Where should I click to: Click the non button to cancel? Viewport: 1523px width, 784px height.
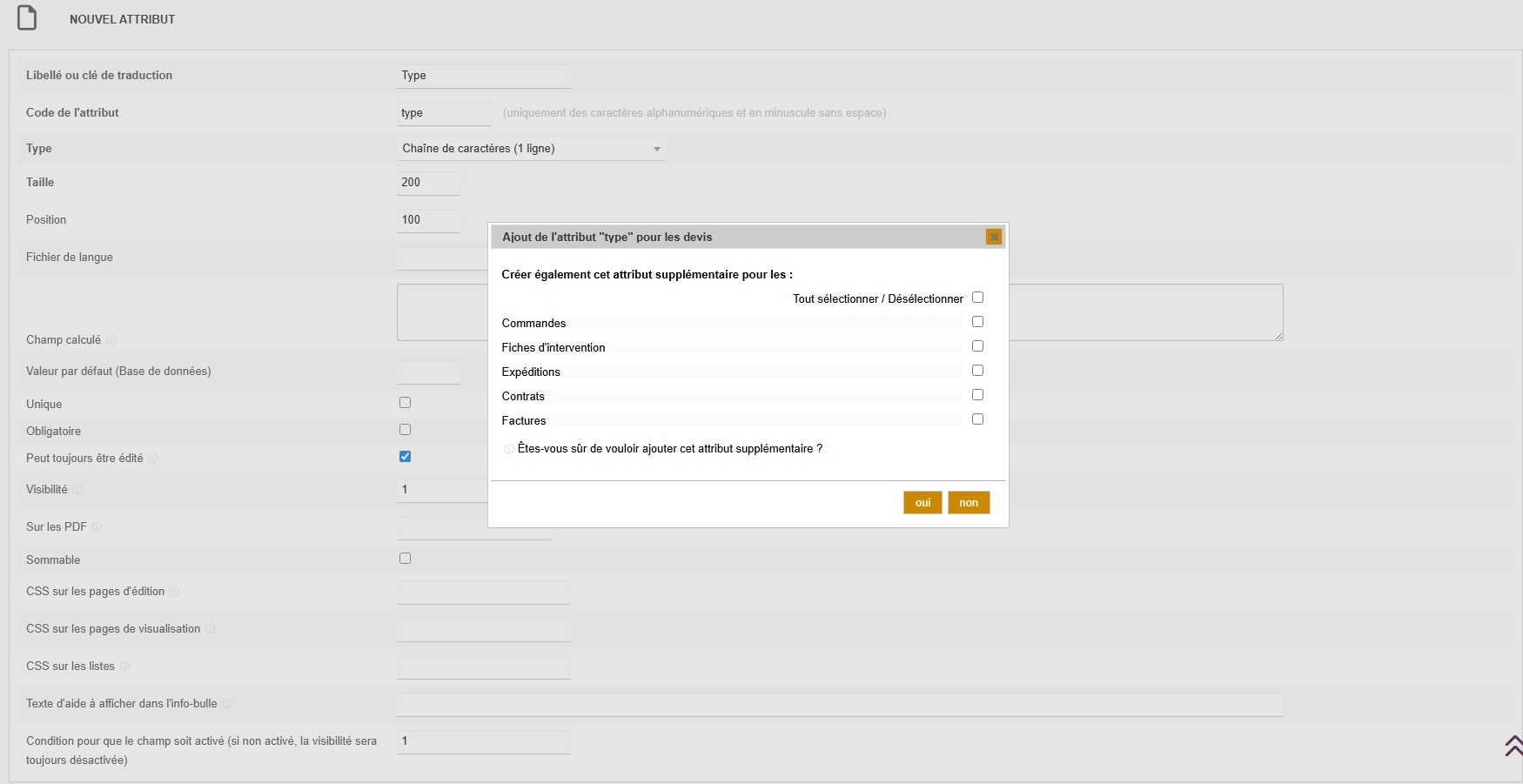click(x=969, y=503)
